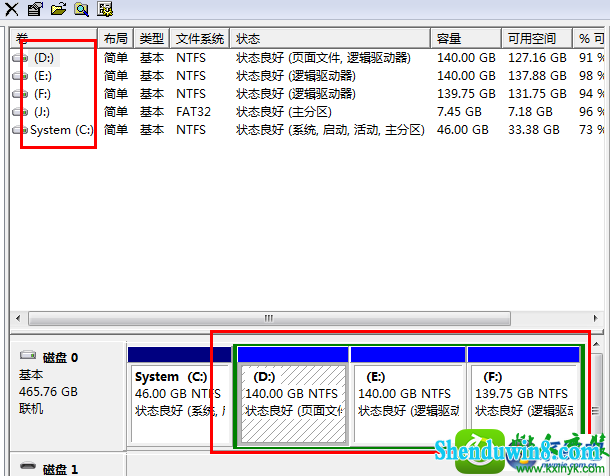The width and height of the screenshot is (610, 476).
Task: Click the 联机 online status label
Action: coord(31,409)
